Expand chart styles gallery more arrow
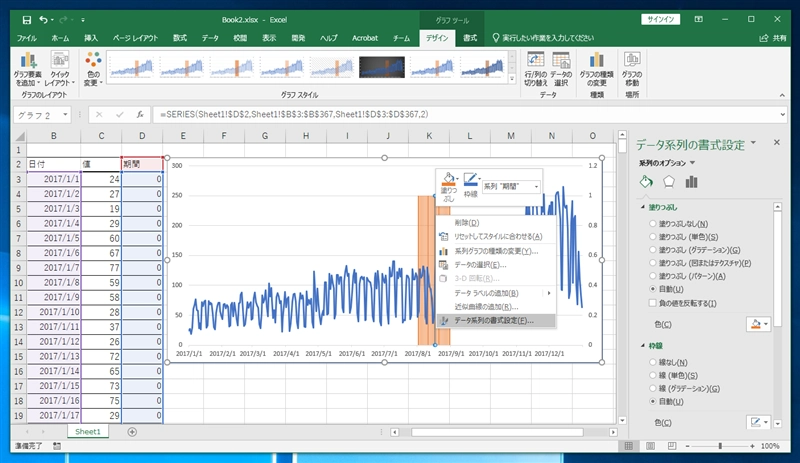 512,79
